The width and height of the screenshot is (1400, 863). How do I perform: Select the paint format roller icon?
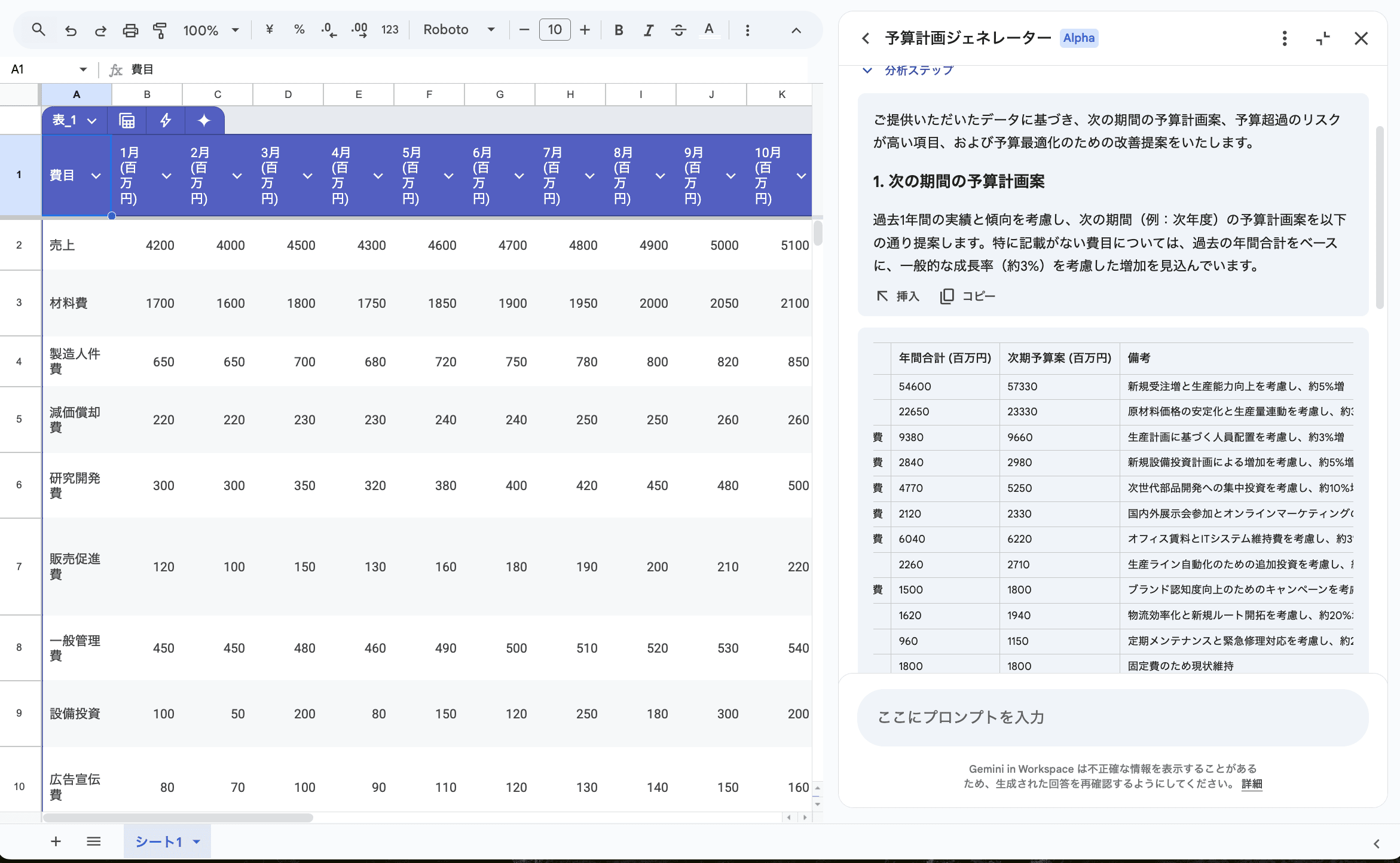click(x=160, y=30)
